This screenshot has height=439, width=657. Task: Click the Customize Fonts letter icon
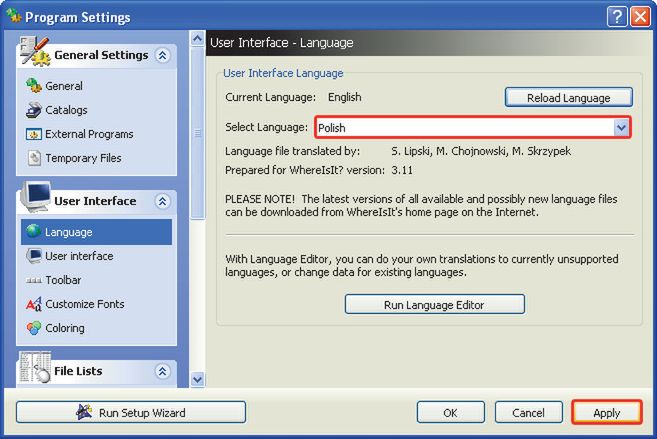click(34, 304)
